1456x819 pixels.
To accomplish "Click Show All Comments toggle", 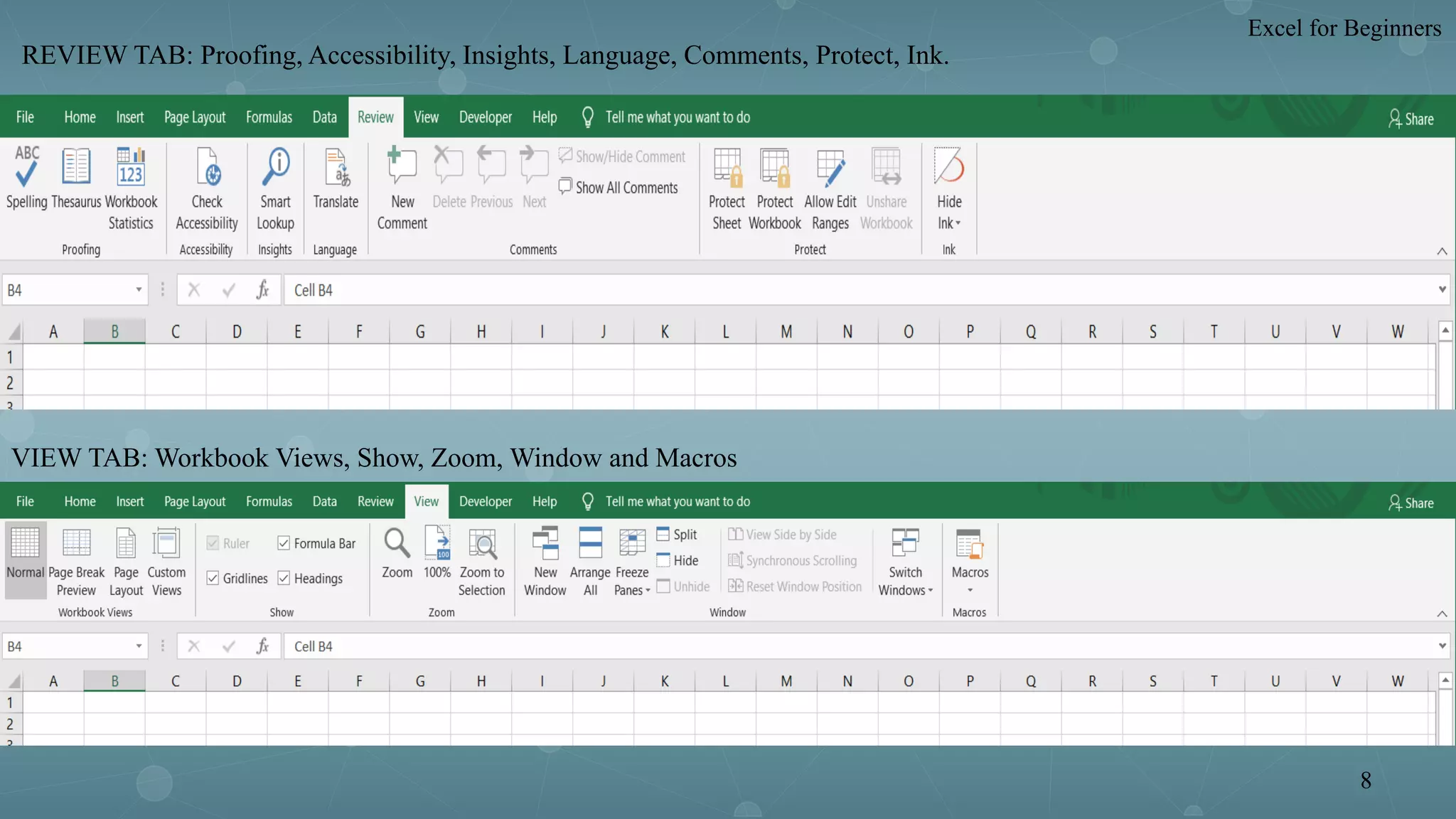I will click(x=618, y=187).
